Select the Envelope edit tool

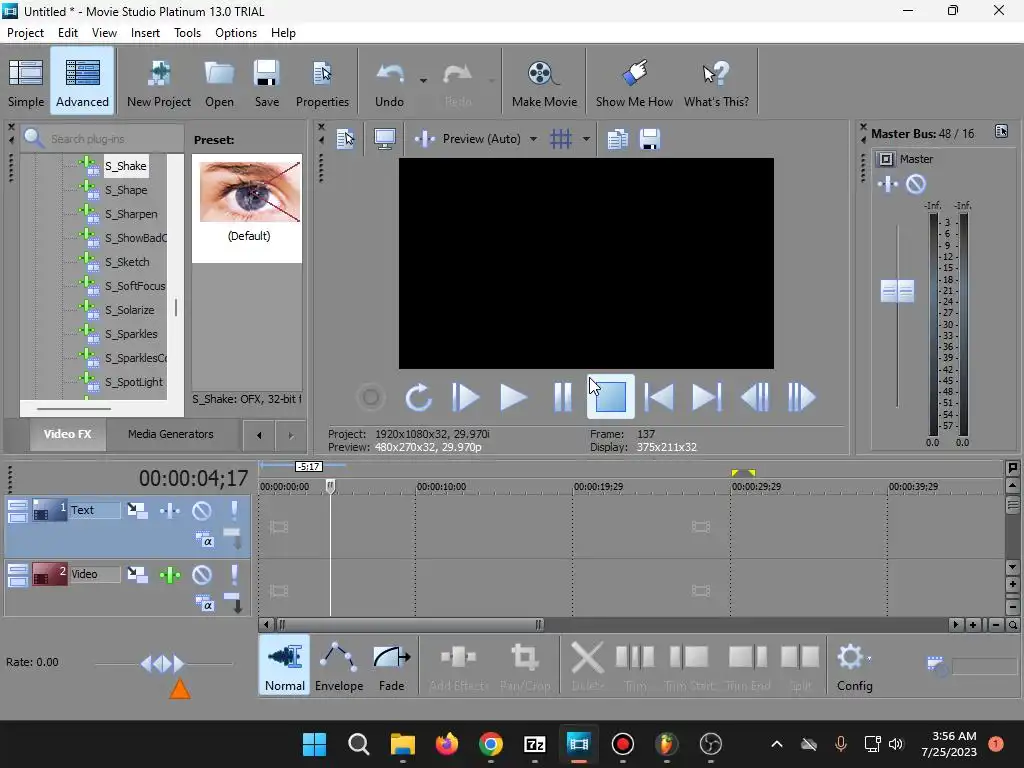339,665
